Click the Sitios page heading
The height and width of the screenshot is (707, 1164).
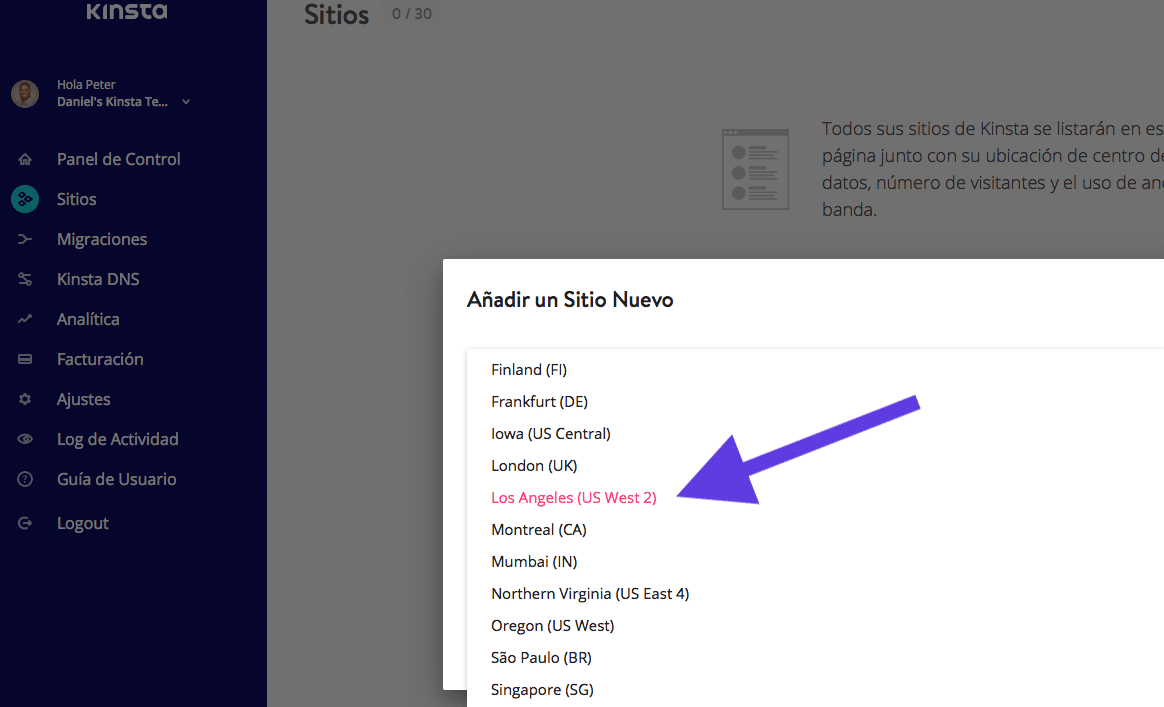tap(336, 14)
